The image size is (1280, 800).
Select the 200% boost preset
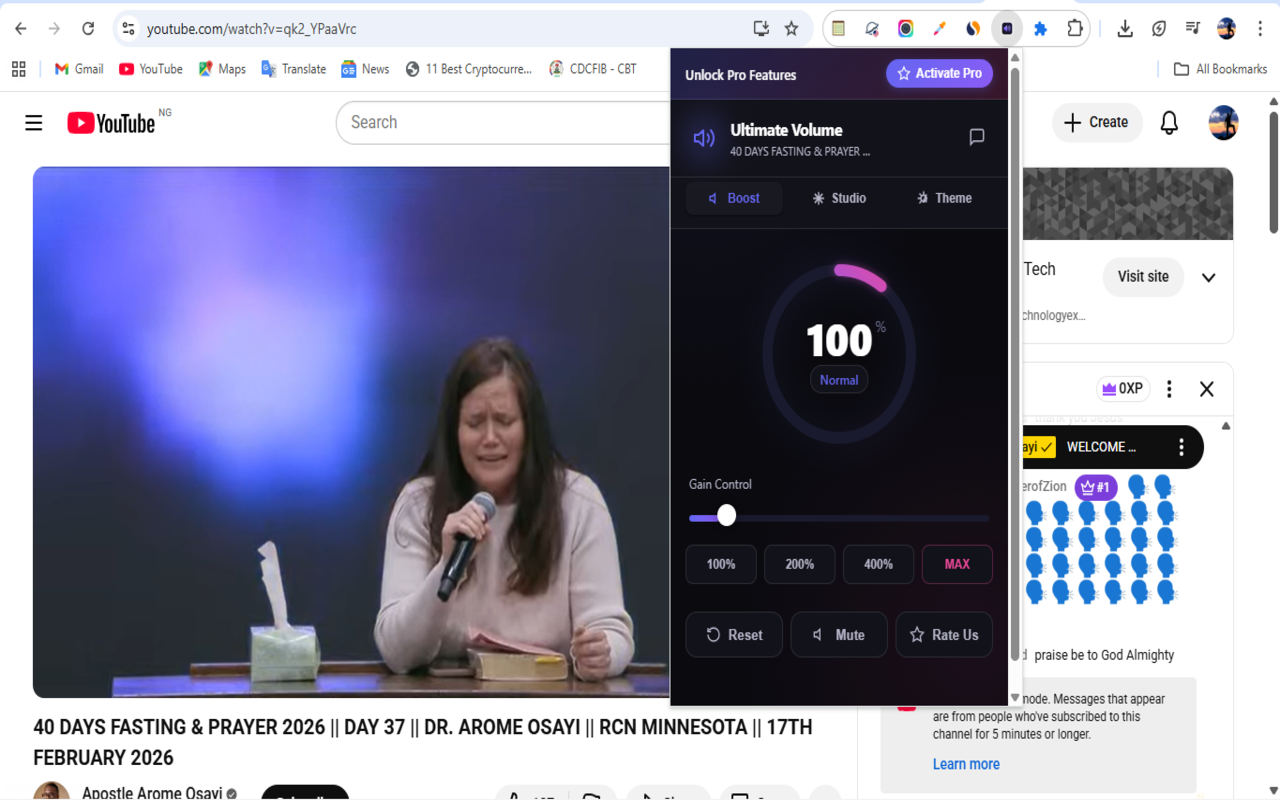[799, 564]
